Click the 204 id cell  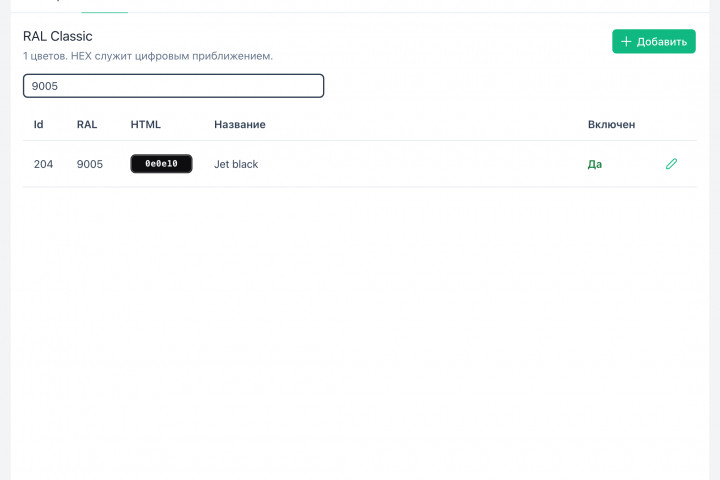click(43, 164)
